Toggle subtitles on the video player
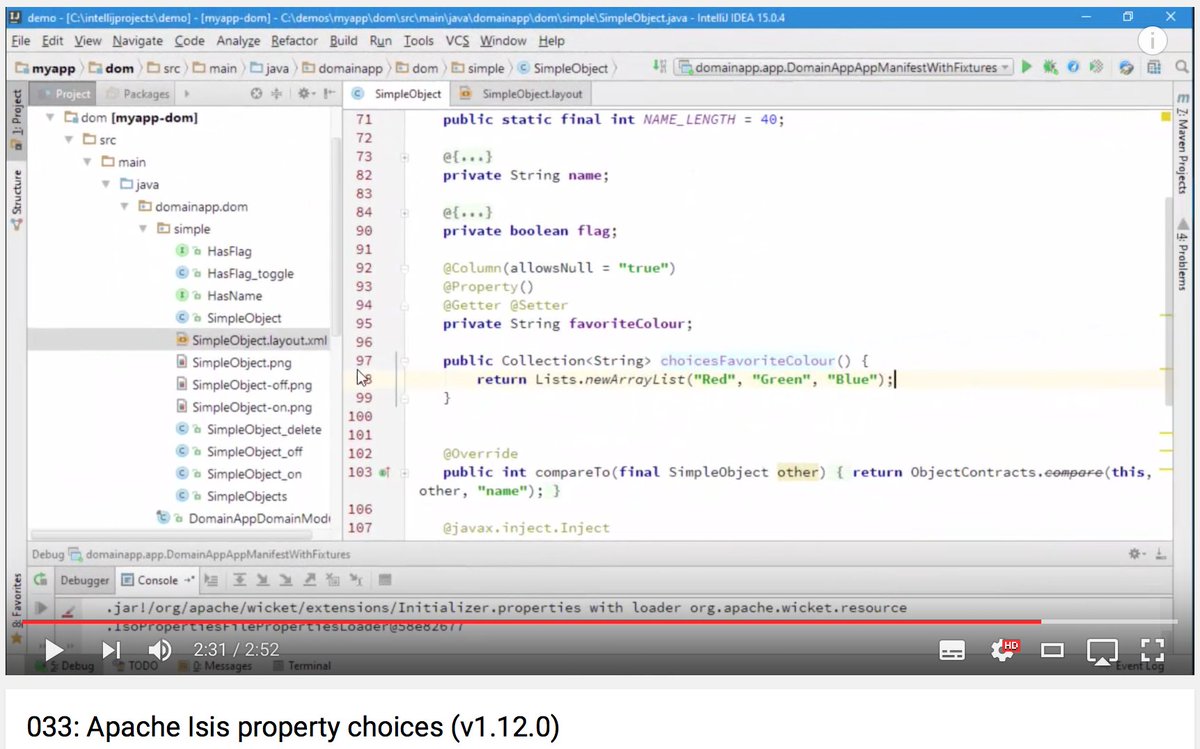 pyautogui.click(x=952, y=651)
